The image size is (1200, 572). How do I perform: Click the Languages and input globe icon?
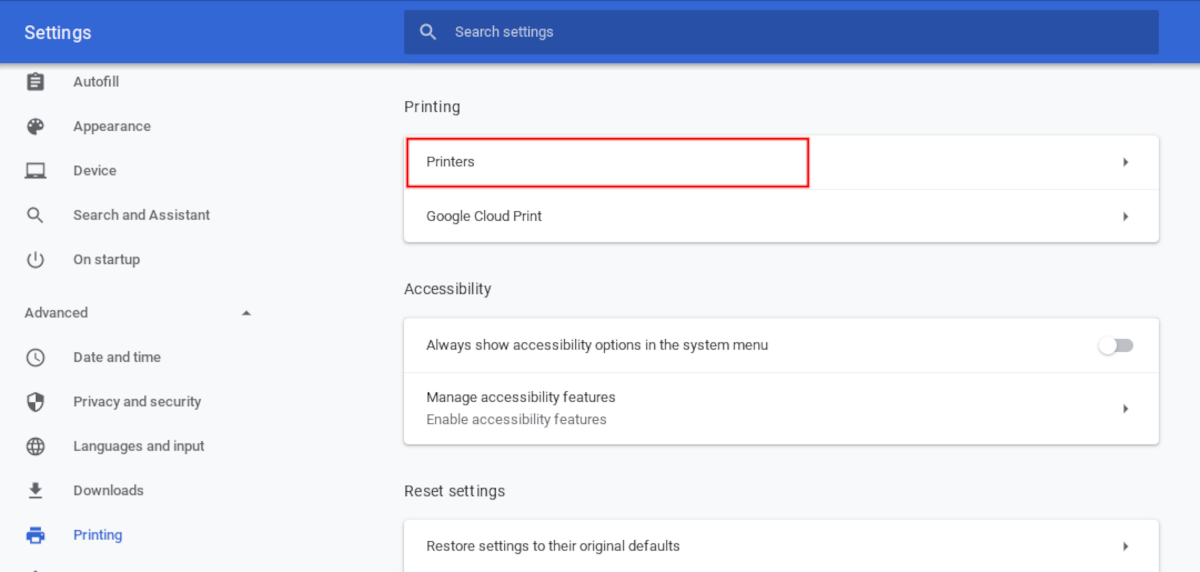(36, 447)
